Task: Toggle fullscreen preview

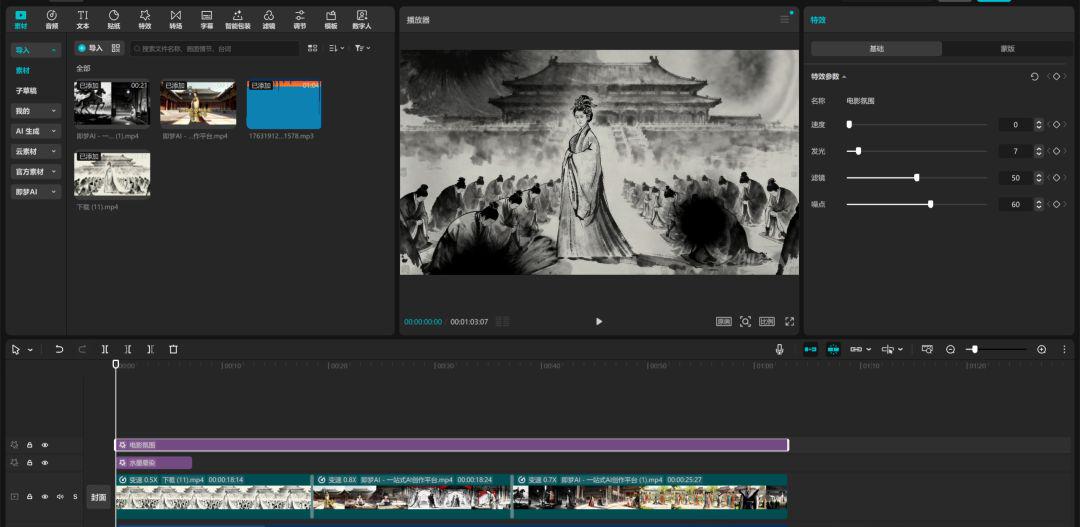Action: click(x=789, y=322)
